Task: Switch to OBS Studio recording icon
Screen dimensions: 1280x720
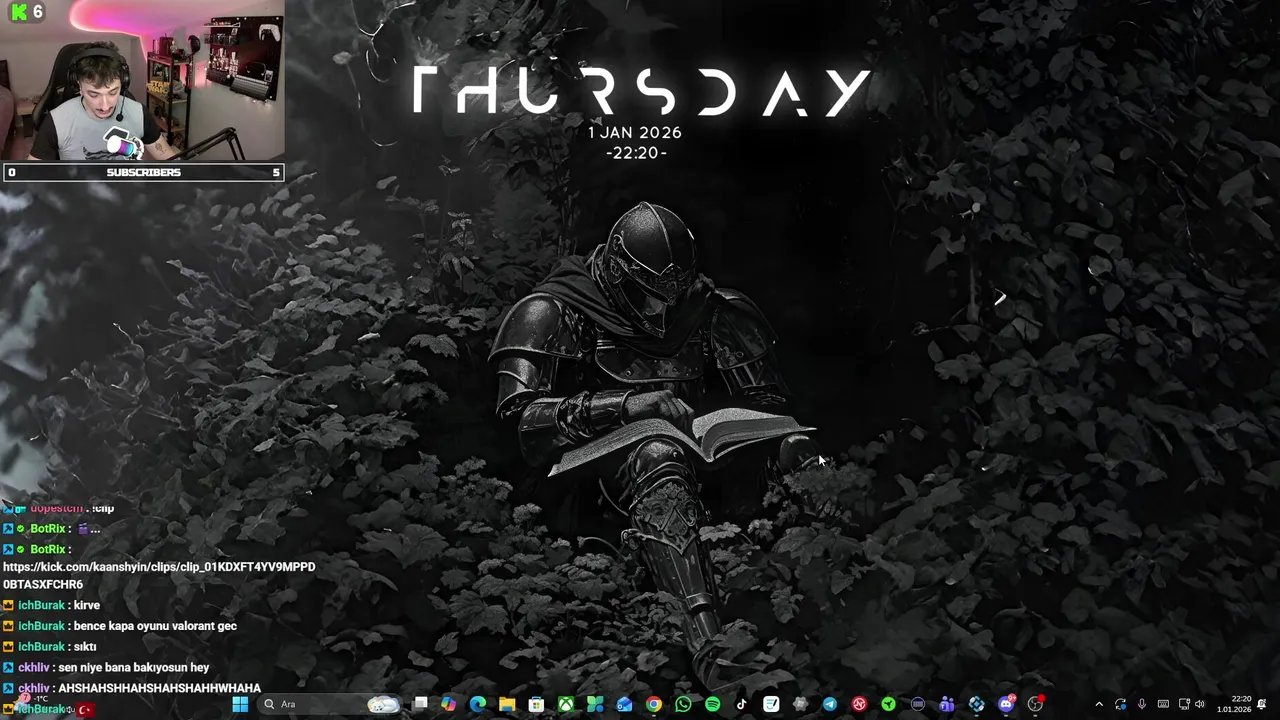Action: pyautogui.click(x=1036, y=704)
